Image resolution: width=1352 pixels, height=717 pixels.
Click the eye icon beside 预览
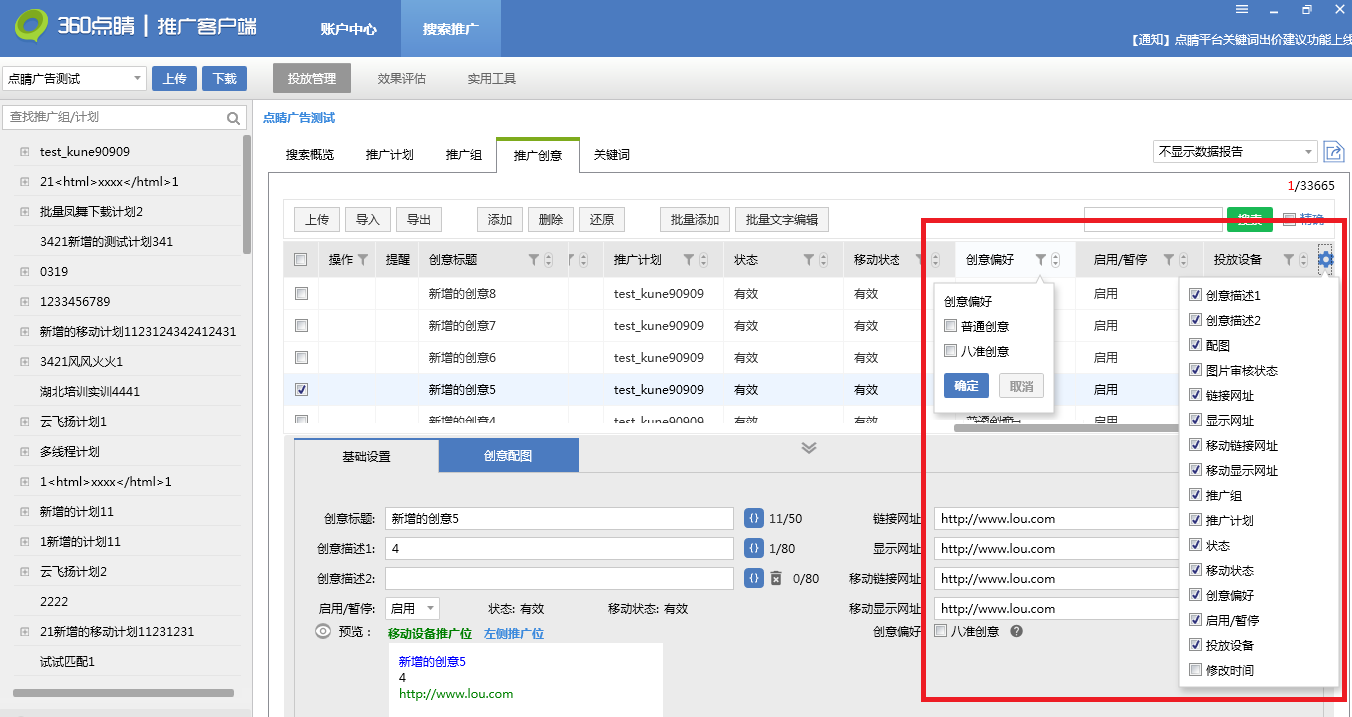click(x=323, y=632)
